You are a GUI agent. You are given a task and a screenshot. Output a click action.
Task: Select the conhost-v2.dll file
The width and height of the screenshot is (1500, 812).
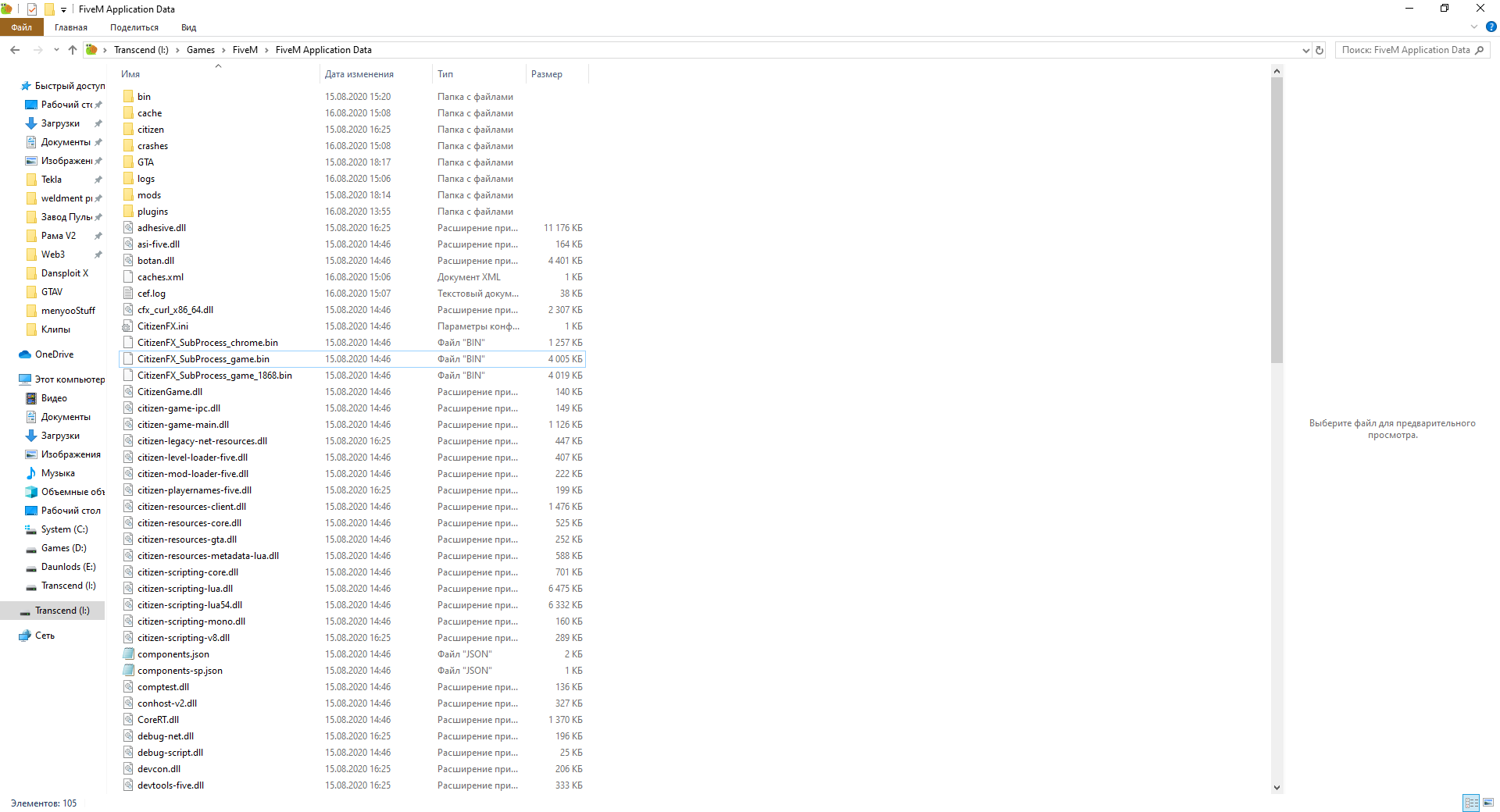click(x=352, y=703)
